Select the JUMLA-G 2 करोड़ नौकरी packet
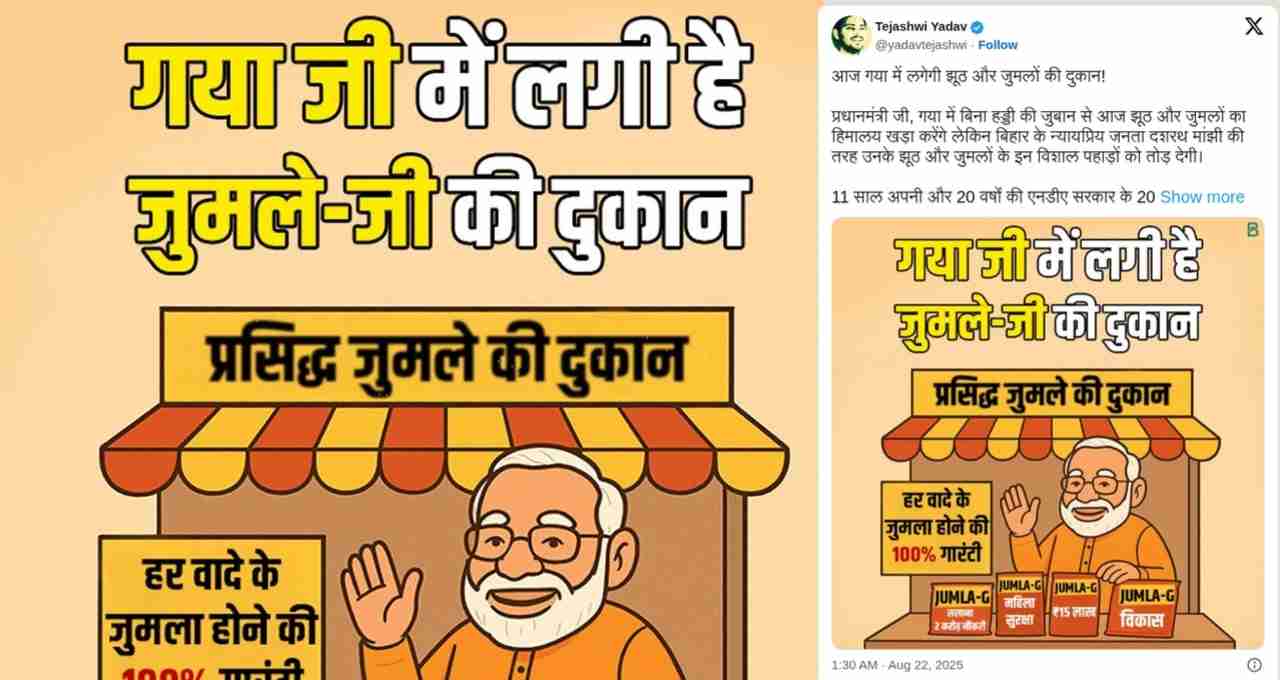The width and height of the screenshot is (1280, 680). click(x=960, y=609)
